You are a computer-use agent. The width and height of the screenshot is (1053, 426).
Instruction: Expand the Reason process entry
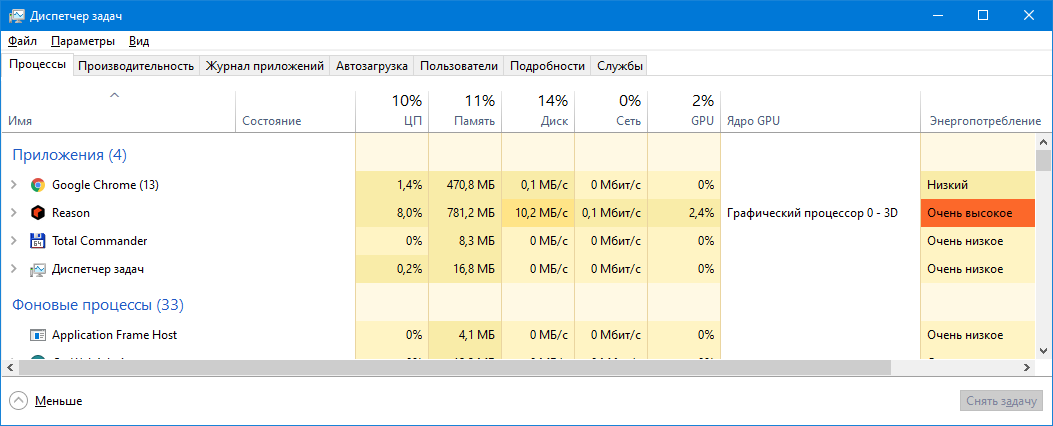[13, 213]
